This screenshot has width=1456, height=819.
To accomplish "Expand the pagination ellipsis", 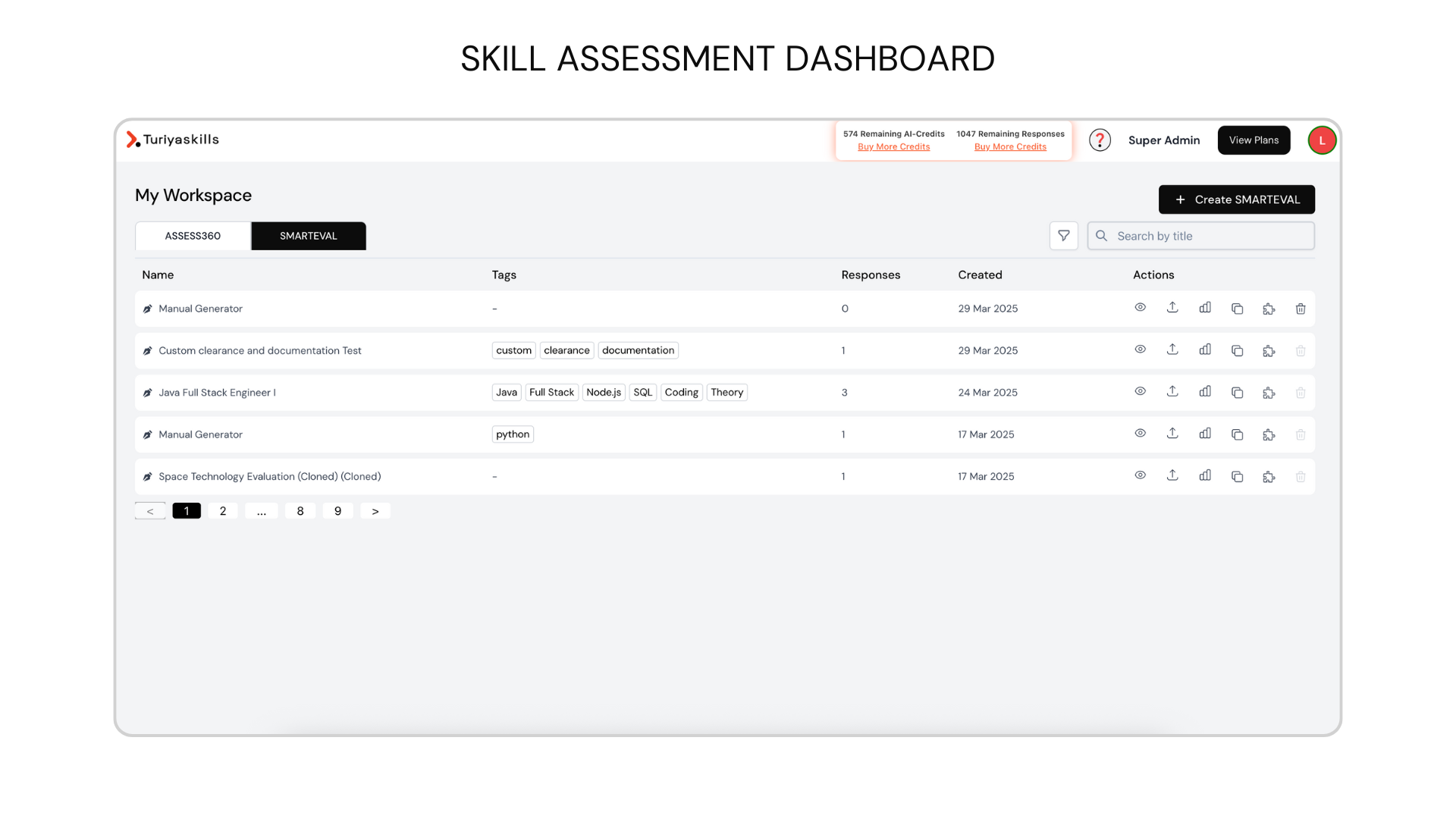I will tap(262, 511).
